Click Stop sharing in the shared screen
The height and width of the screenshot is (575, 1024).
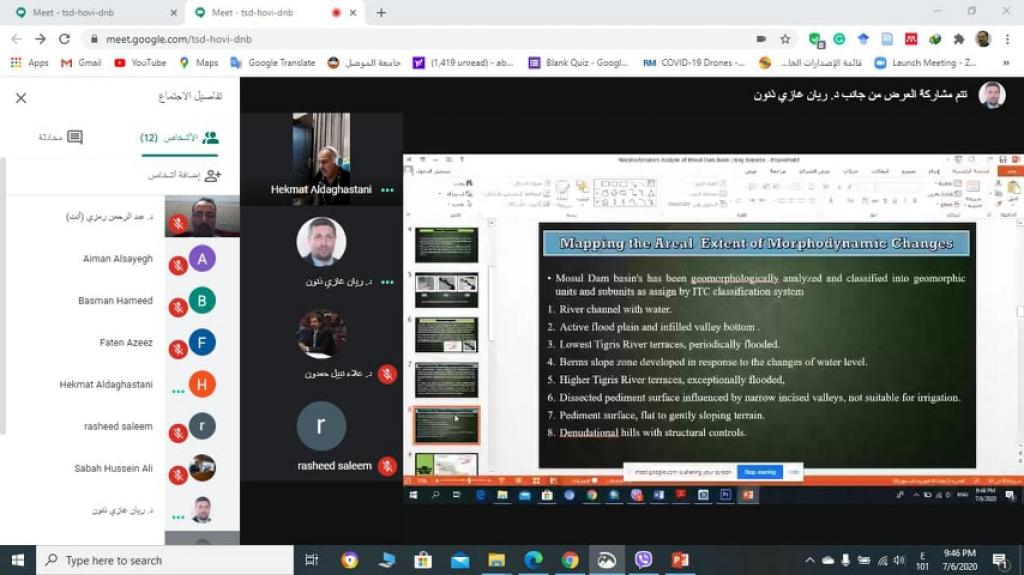pos(759,471)
